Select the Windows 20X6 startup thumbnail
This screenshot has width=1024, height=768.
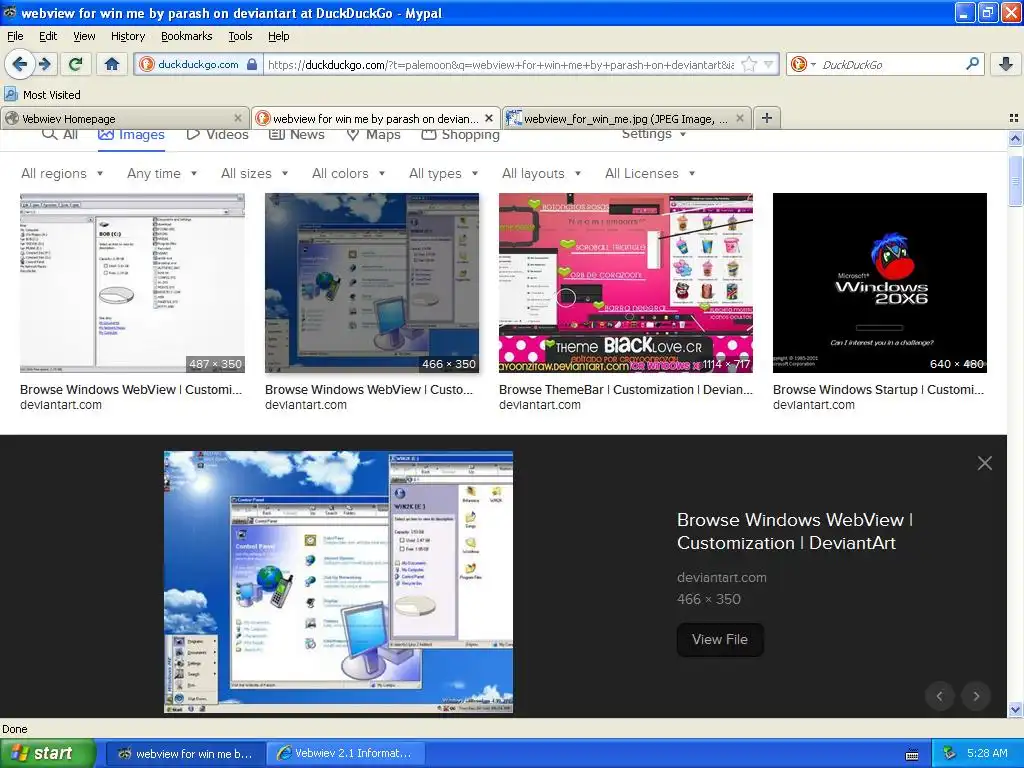point(880,283)
